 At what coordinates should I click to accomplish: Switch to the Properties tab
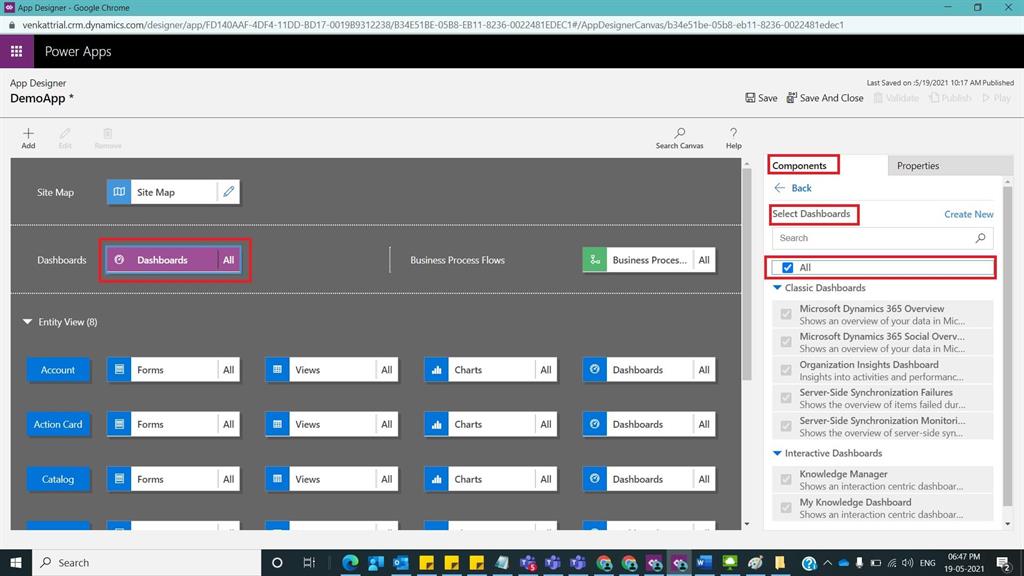tap(918, 165)
